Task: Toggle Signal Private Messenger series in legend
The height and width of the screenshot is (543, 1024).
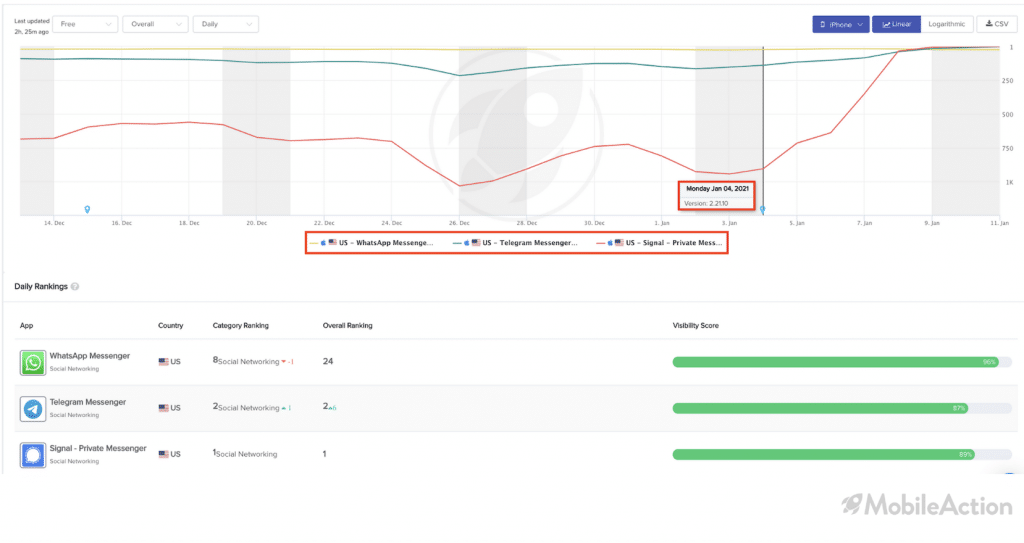Action: (659, 242)
